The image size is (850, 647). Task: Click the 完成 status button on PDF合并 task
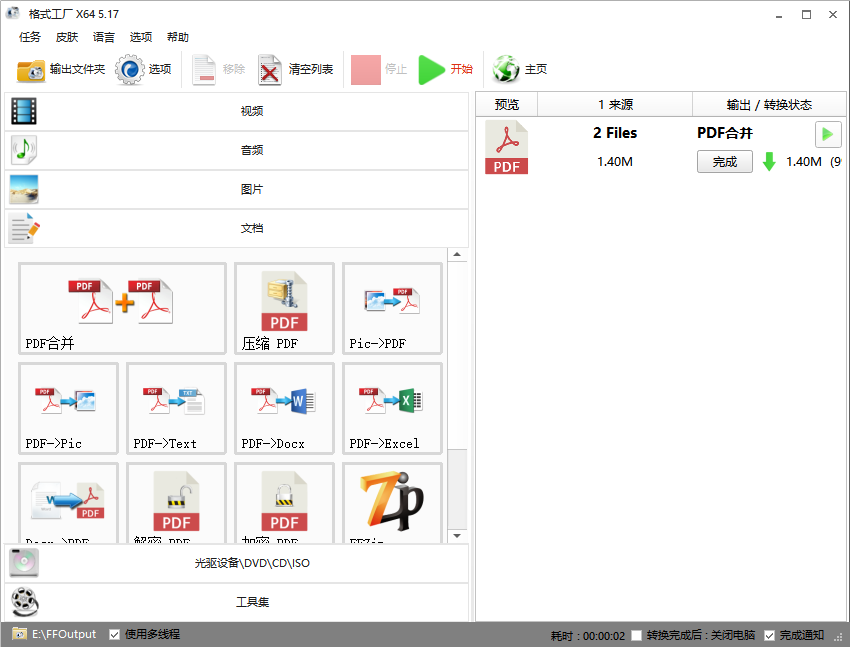click(x=724, y=161)
